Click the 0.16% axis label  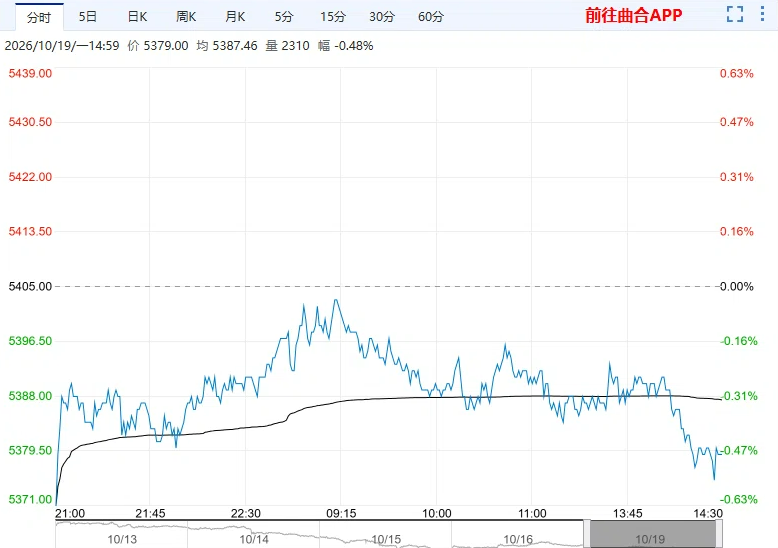click(x=736, y=231)
